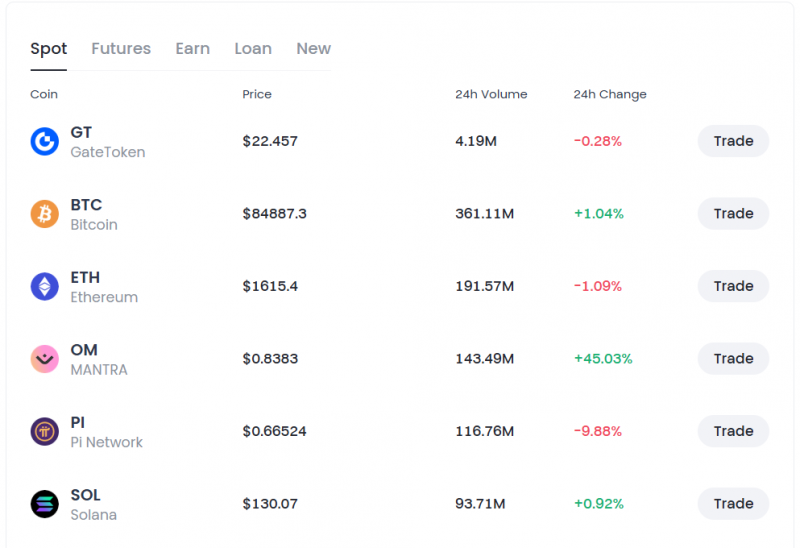Click the ETH ticker symbol
This screenshot has height=548, width=800.
pos(85,277)
